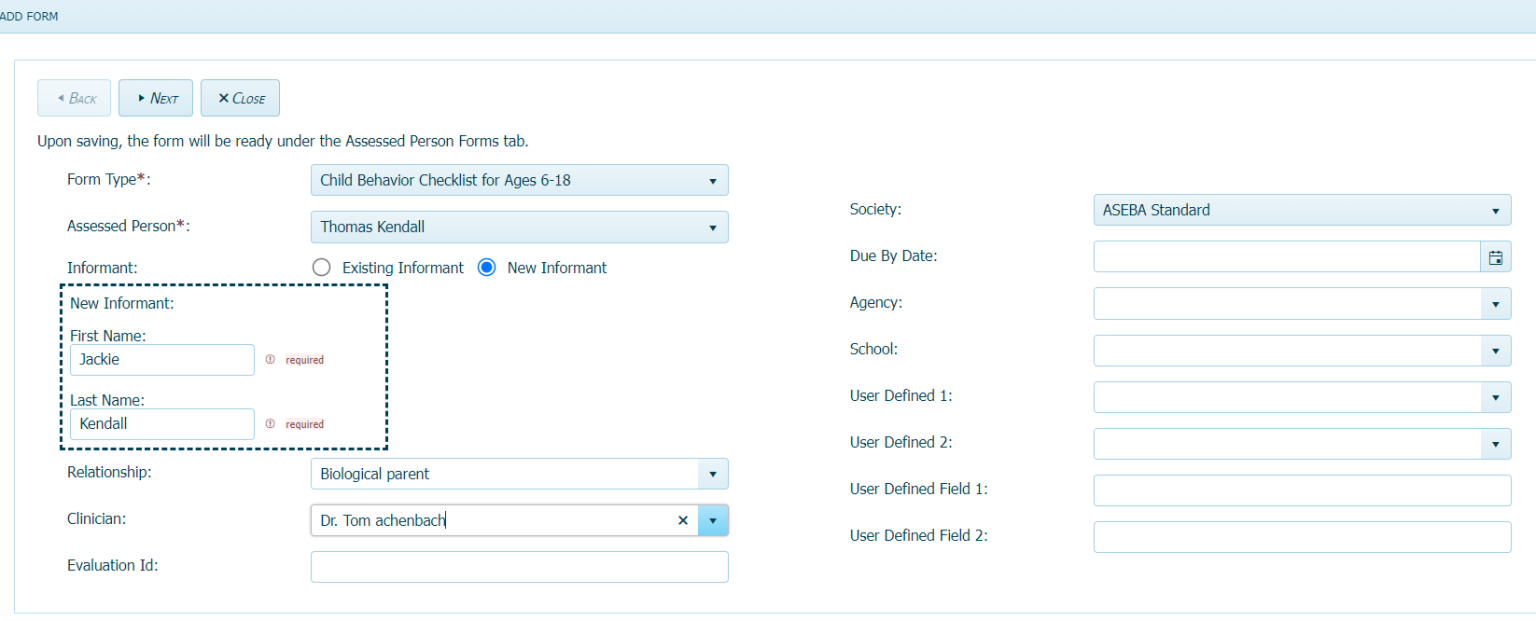Click the ADD FORM header tab
This screenshot has width=1536, height=621.
coord(30,16)
